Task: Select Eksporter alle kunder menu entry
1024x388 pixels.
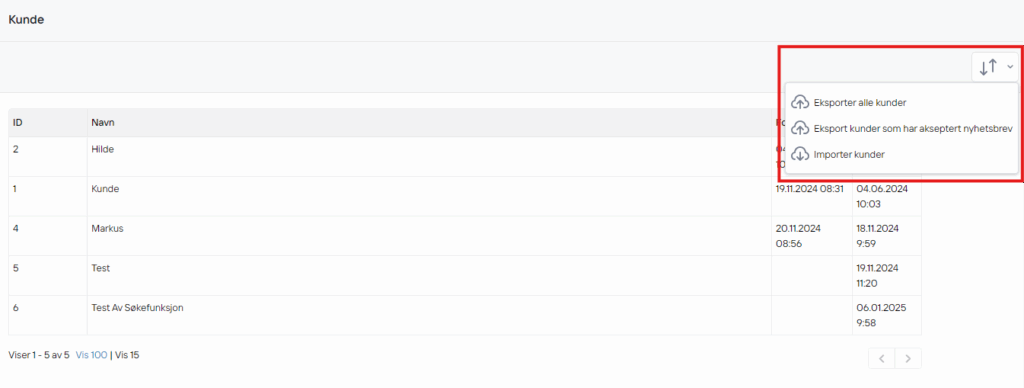Action: click(860, 103)
